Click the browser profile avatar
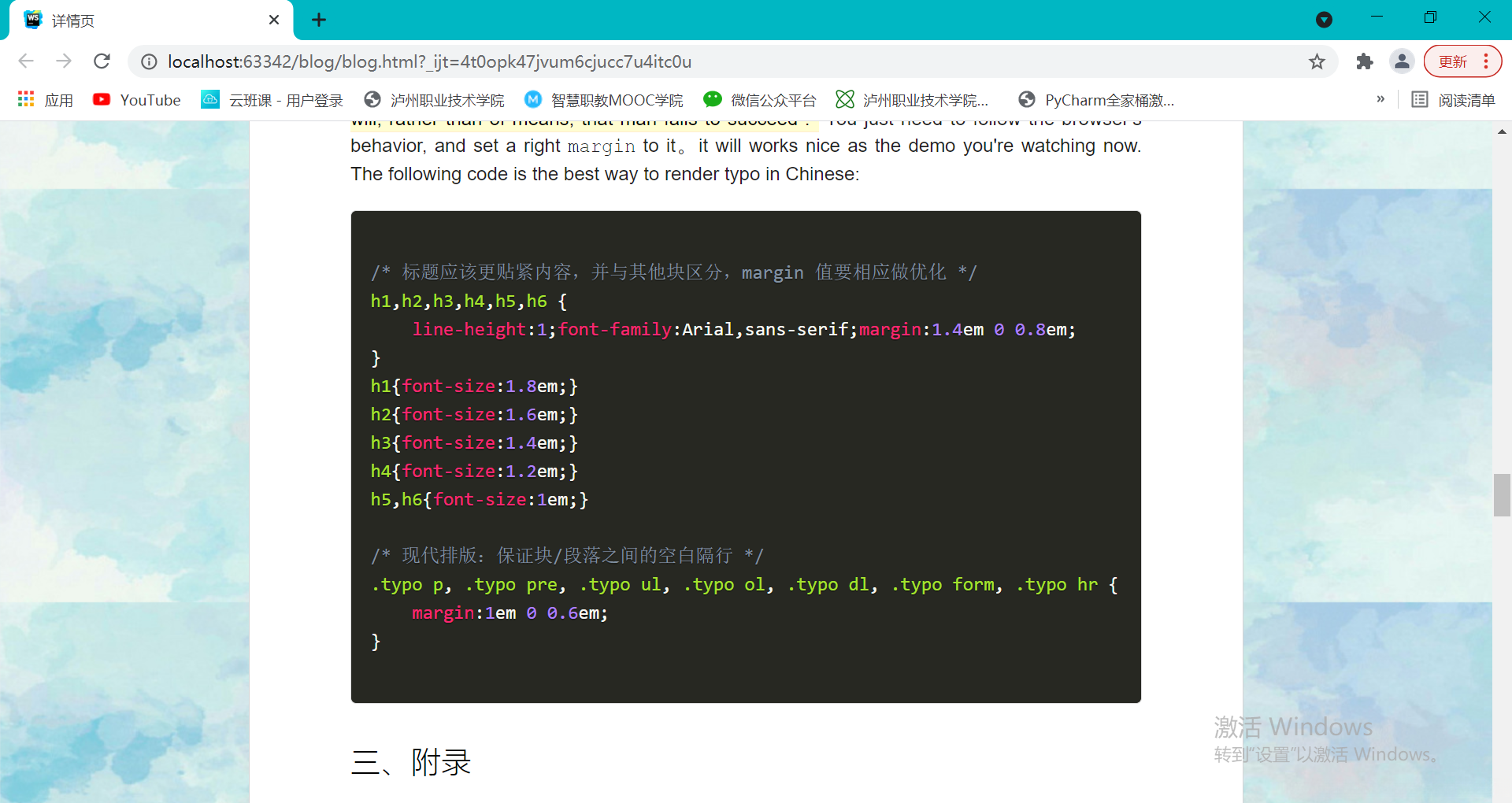 pos(1403,61)
